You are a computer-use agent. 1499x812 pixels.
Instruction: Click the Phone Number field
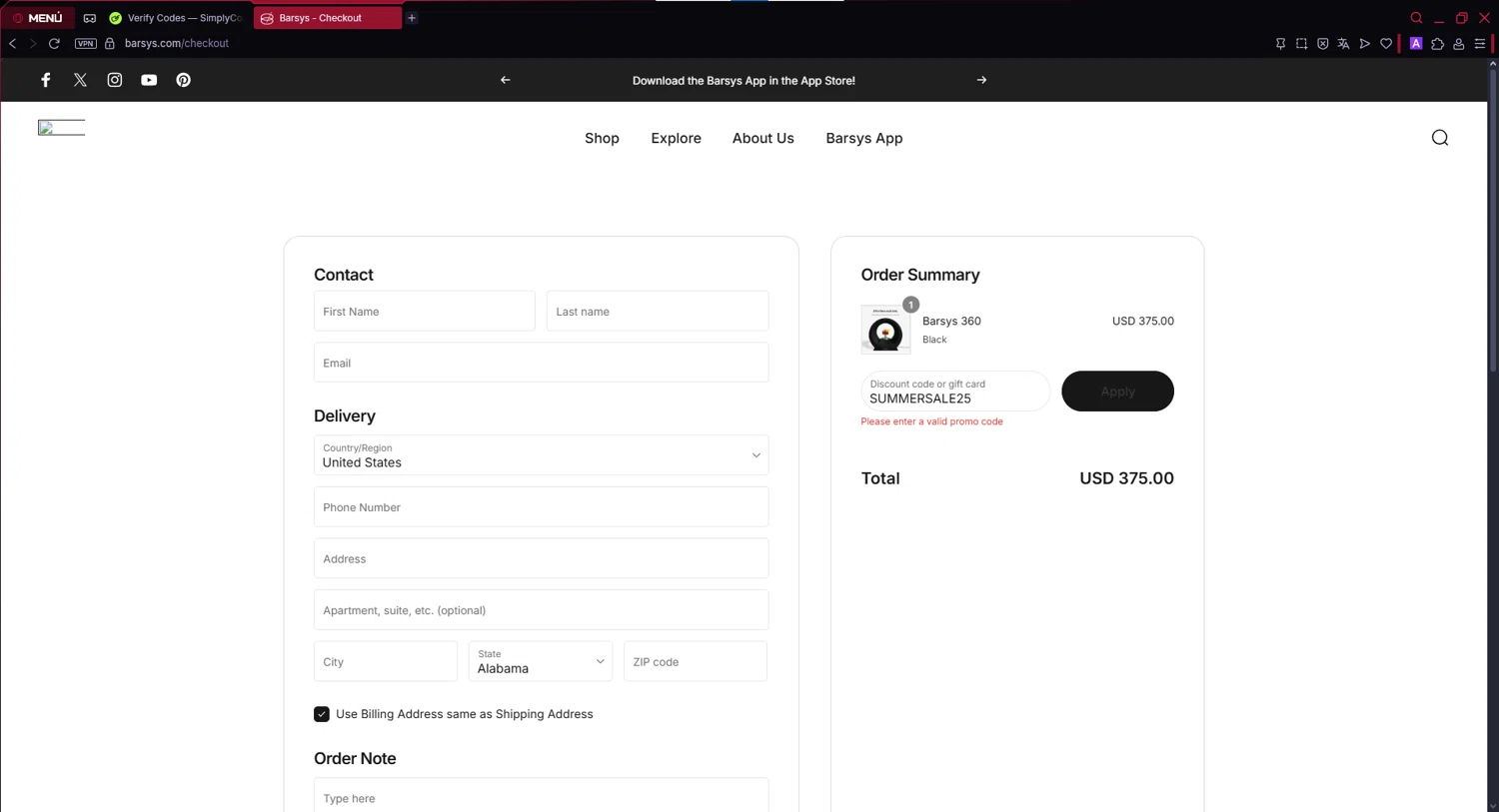click(541, 507)
